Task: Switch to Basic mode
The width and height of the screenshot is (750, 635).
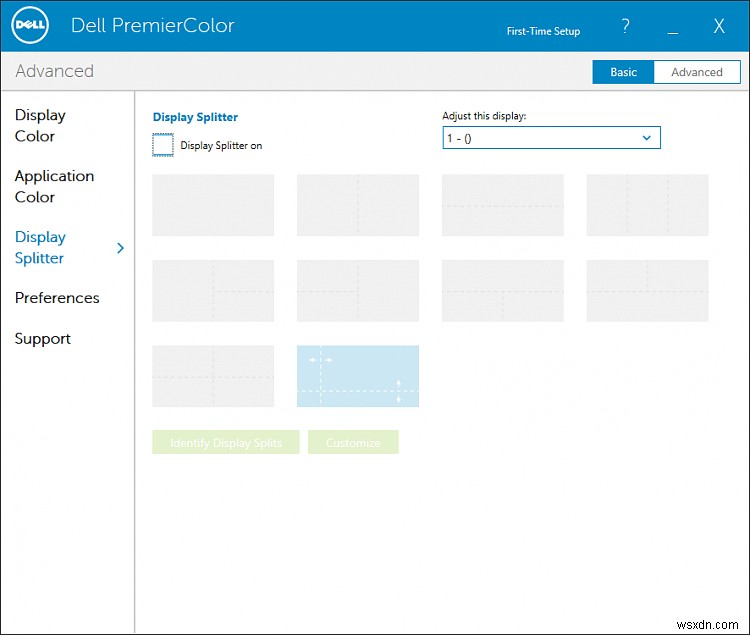Action: click(x=623, y=72)
